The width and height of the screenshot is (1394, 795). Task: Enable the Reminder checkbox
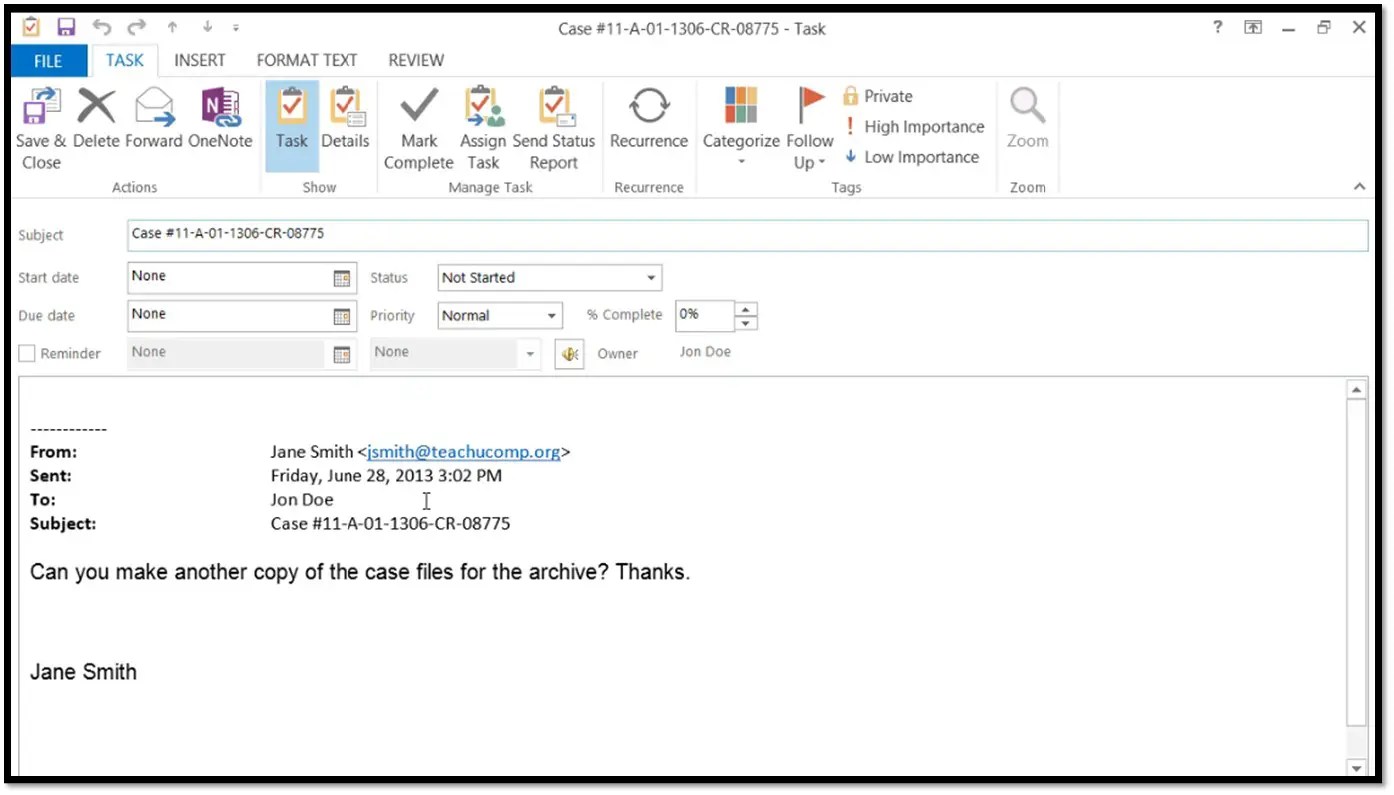(27, 353)
